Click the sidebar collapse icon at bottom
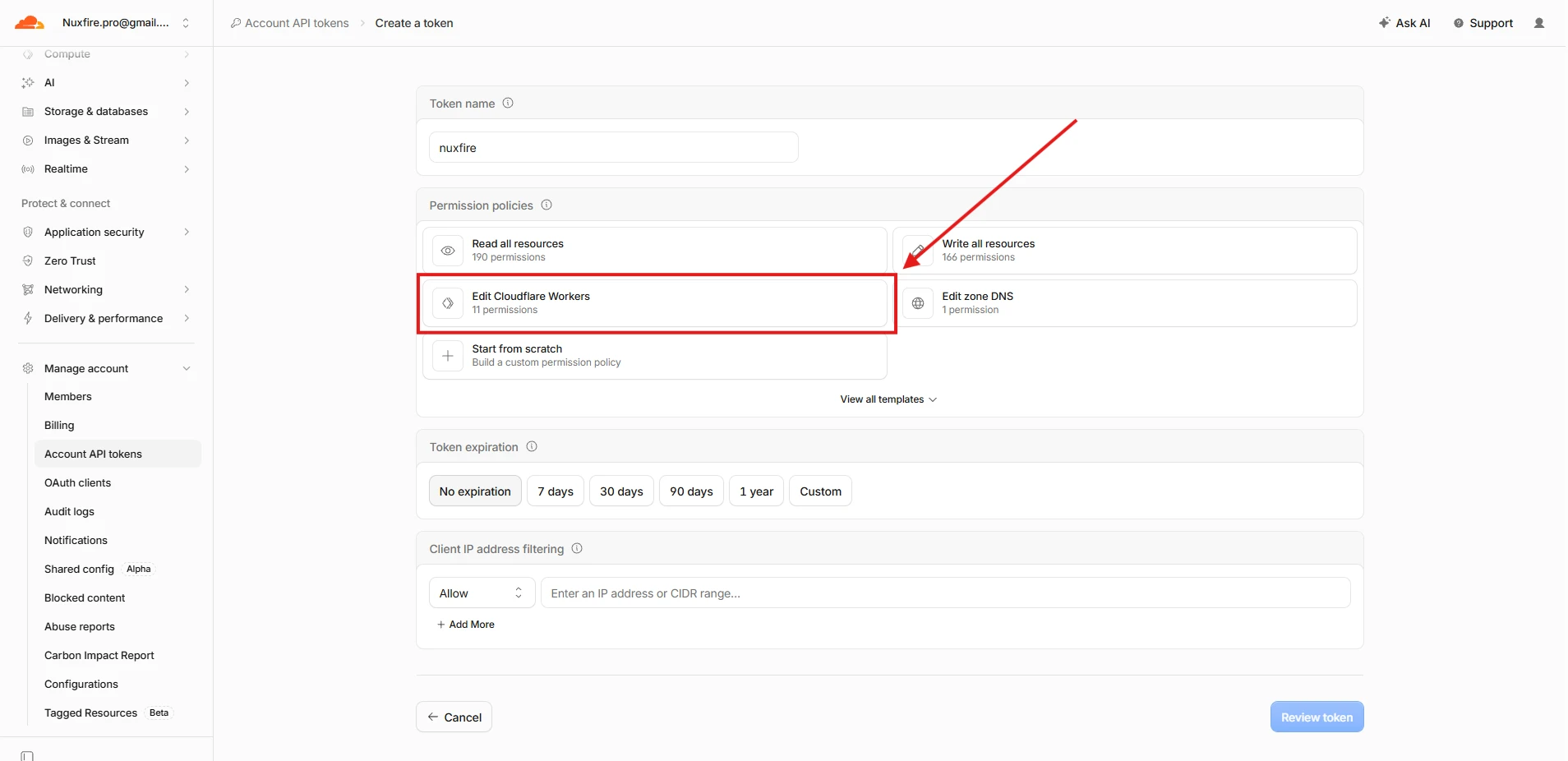Image resolution: width=1568 pixels, height=761 pixels. point(27,755)
